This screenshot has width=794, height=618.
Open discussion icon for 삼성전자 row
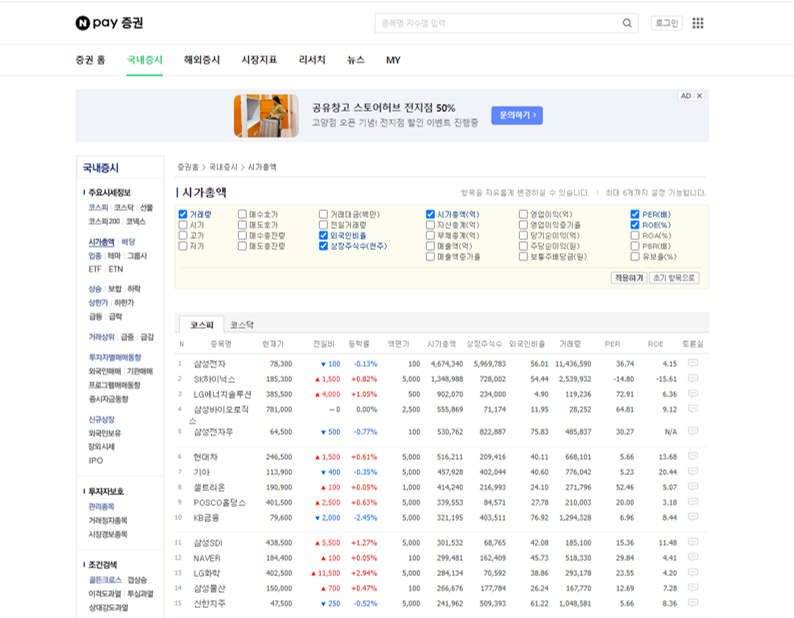coord(693,363)
